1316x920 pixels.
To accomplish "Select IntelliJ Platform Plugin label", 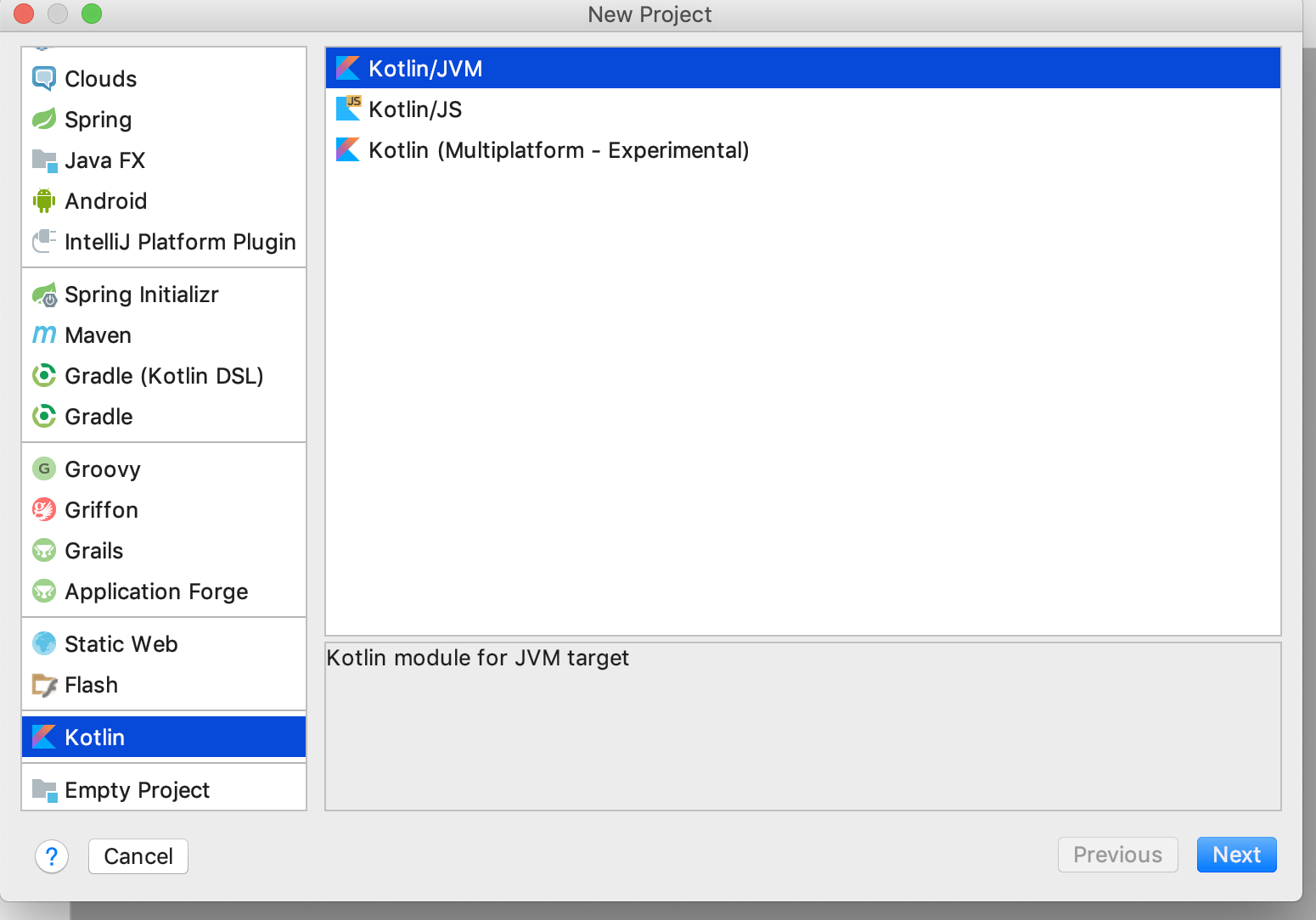I will [181, 242].
